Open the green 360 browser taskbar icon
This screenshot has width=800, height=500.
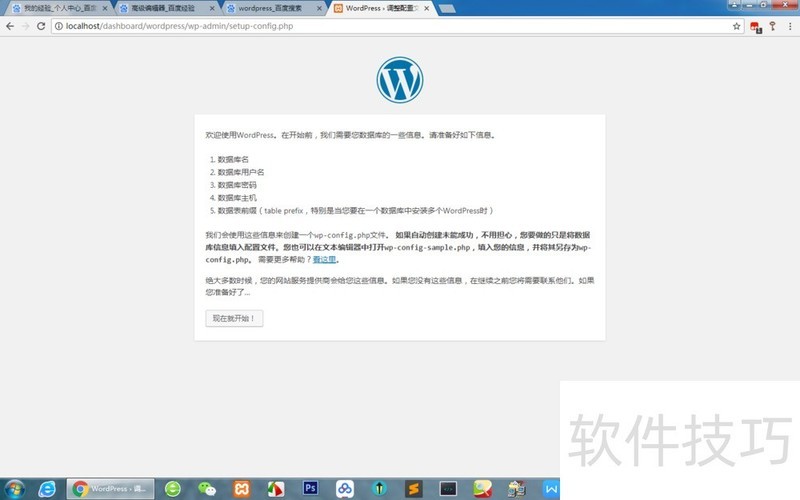(173, 489)
